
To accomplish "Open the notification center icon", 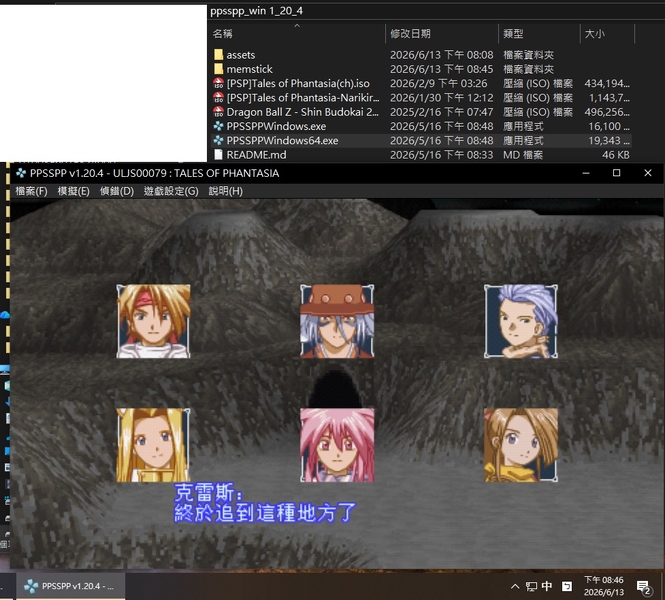I will point(644,587).
